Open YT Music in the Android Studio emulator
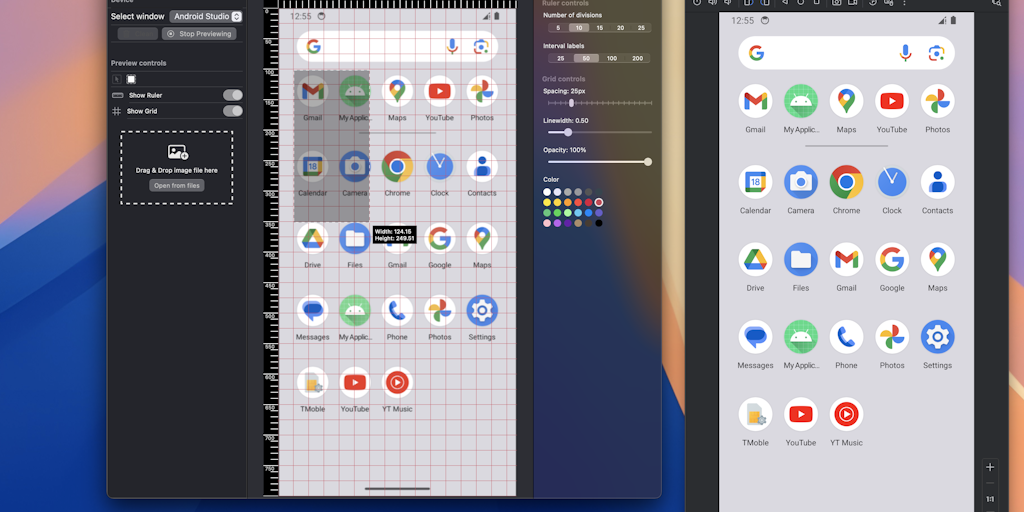 (x=846, y=414)
